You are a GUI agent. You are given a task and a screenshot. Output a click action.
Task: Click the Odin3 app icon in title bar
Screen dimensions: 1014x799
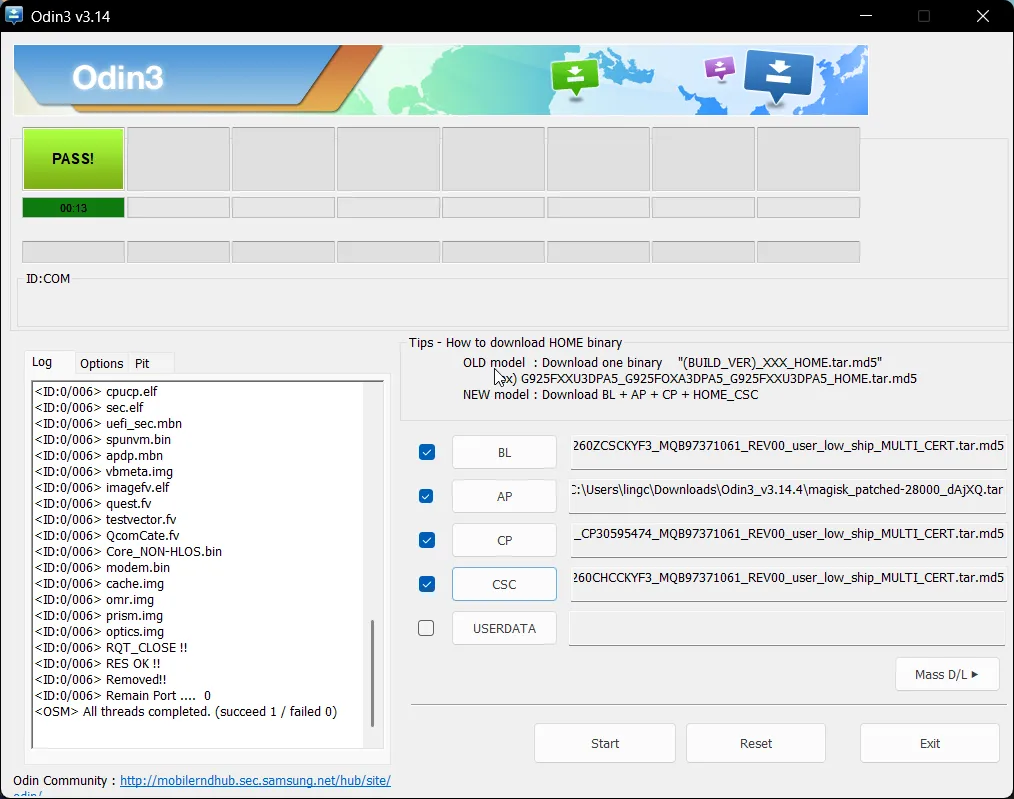(x=15, y=15)
